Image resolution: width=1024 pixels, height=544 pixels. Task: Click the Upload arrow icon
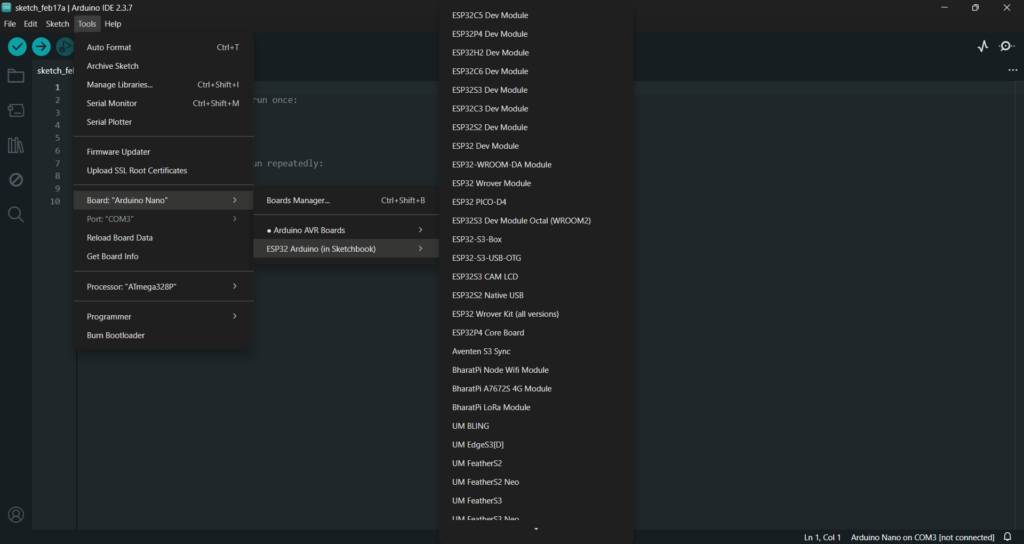click(41, 46)
